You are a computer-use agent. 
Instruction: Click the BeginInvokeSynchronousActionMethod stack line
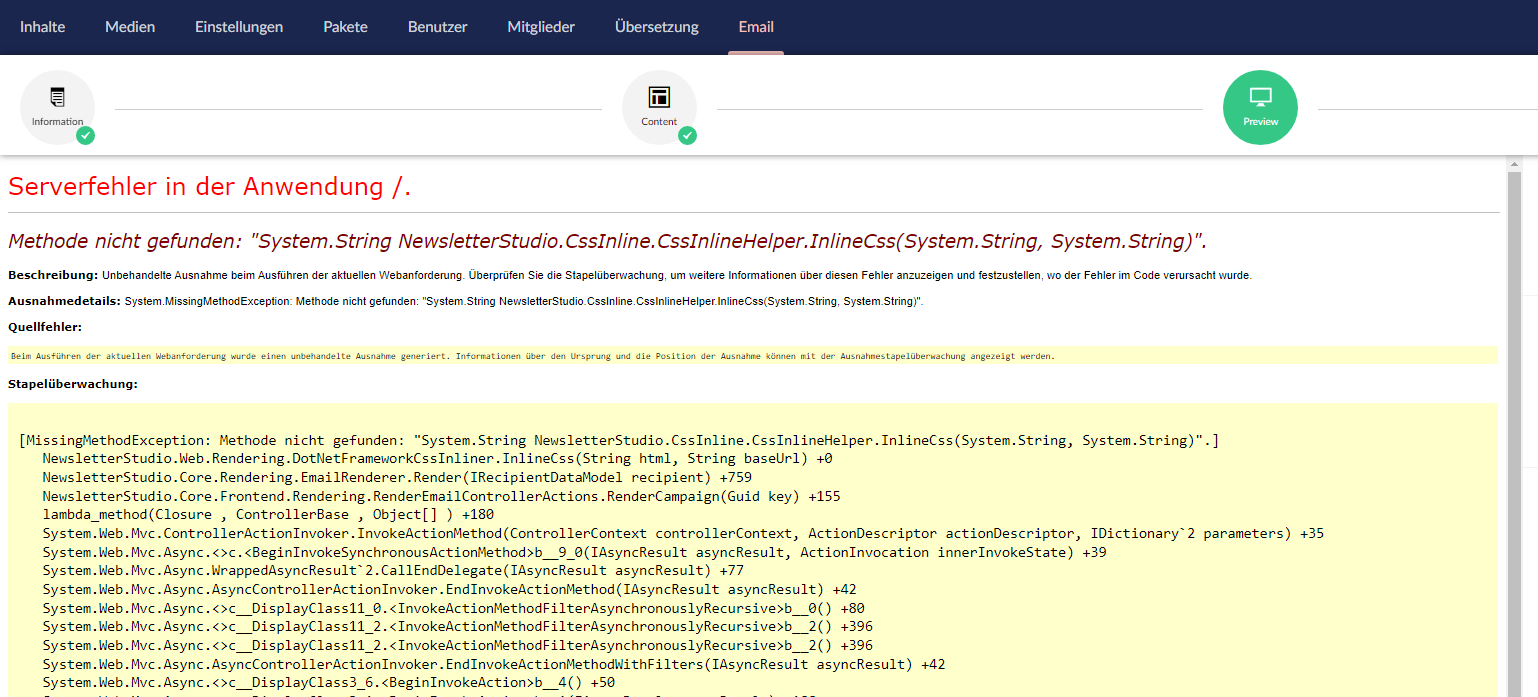tap(574, 552)
